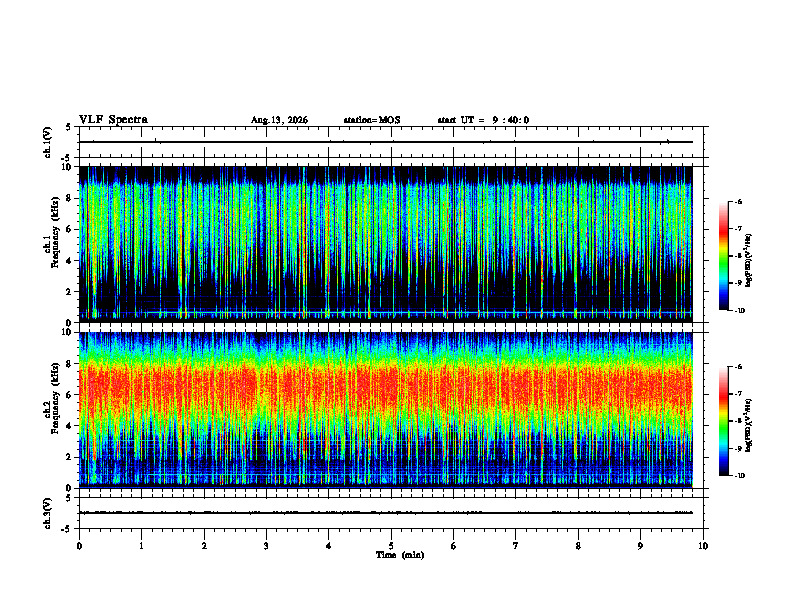Click the "7" tick label on the time axis
Image resolution: width=792 pixels, height=612 pixels.
pos(516,546)
